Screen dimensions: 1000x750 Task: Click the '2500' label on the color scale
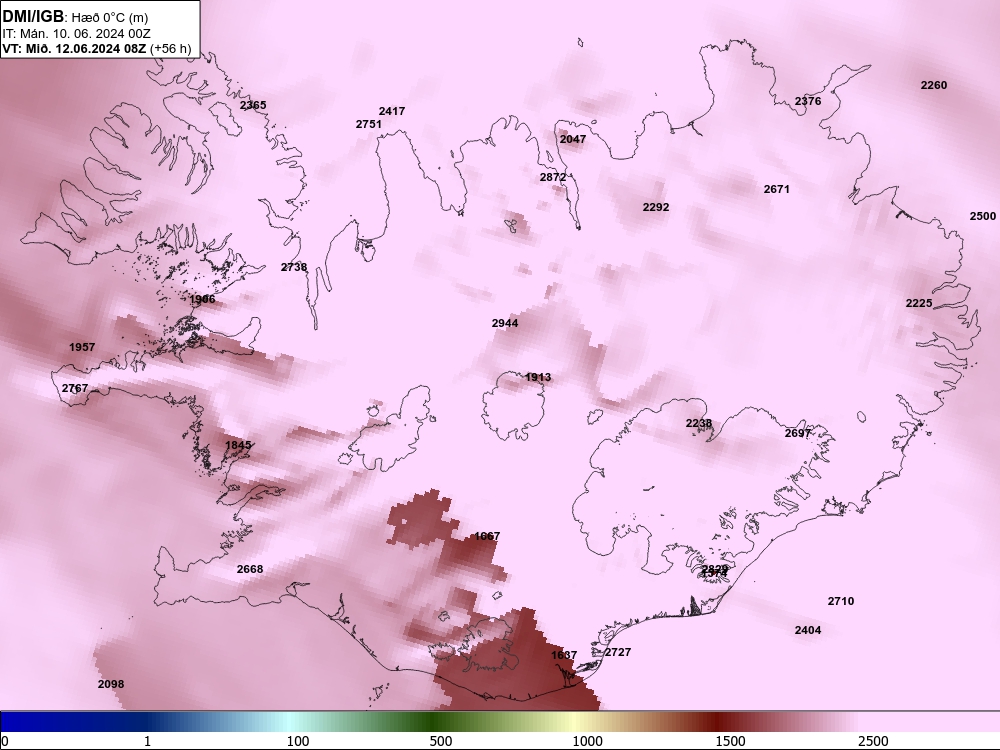pyautogui.click(x=873, y=741)
